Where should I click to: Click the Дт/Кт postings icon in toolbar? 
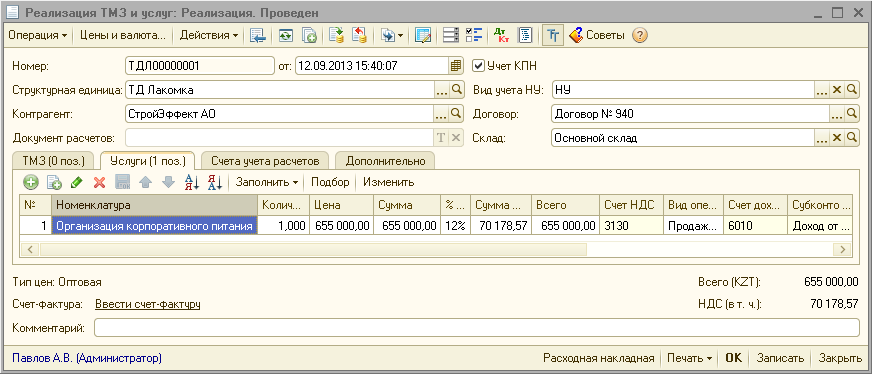click(501, 35)
